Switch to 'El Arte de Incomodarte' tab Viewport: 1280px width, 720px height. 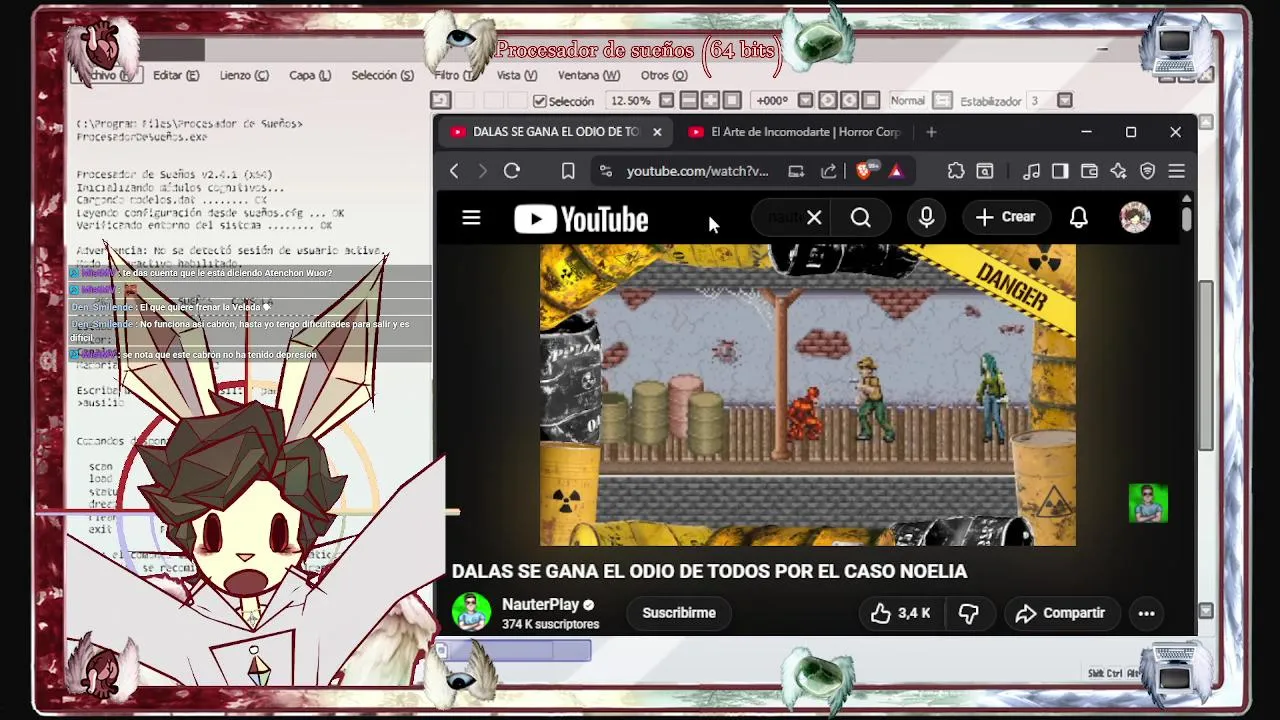coord(795,132)
